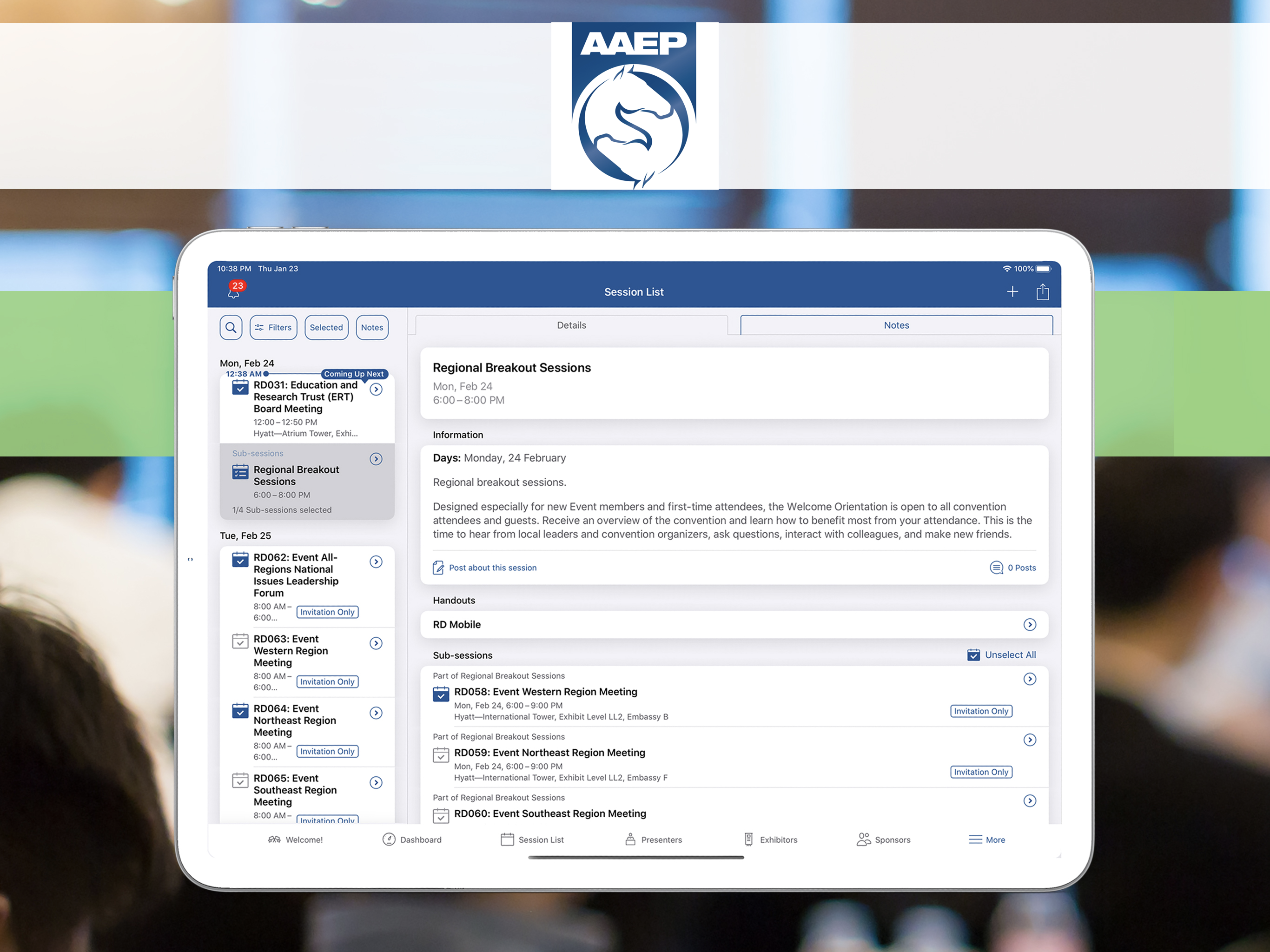Open search with the magnifier icon

(231, 327)
